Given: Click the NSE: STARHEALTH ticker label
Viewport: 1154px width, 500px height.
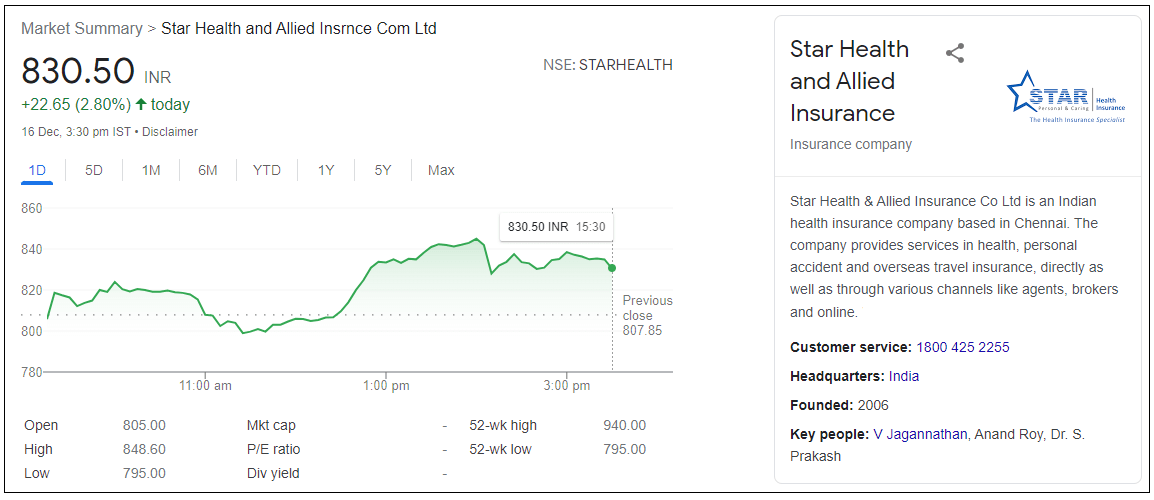Looking at the screenshot, I should coord(608,65).
